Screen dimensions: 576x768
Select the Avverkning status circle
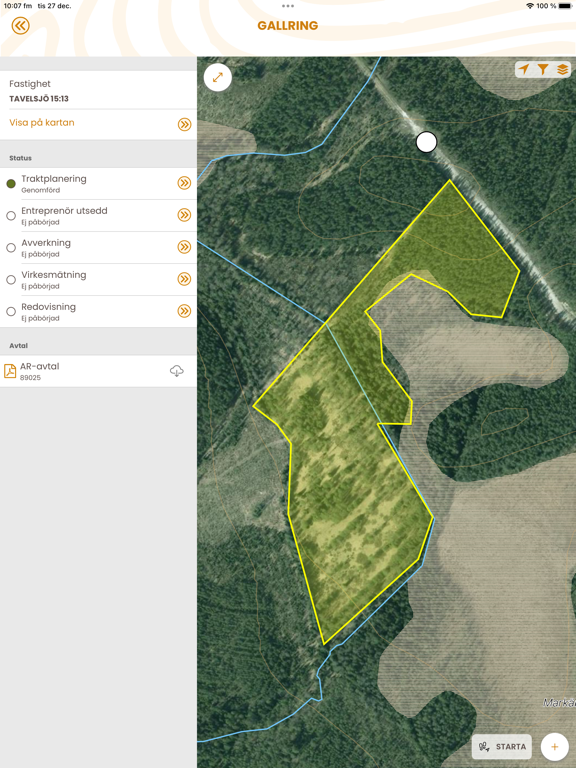tap(11, 248)
